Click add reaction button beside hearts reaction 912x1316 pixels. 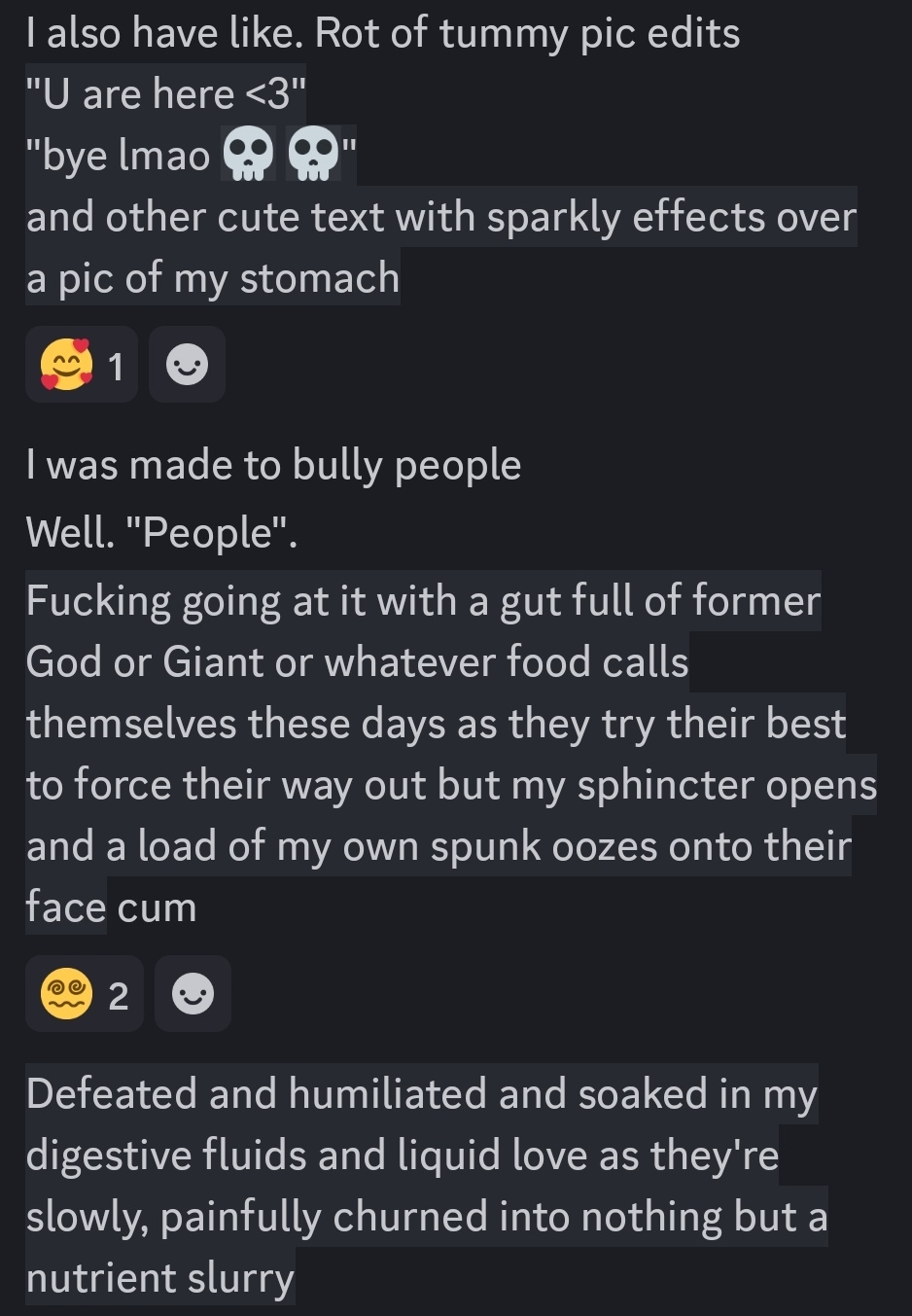click(x=187, y=365)
